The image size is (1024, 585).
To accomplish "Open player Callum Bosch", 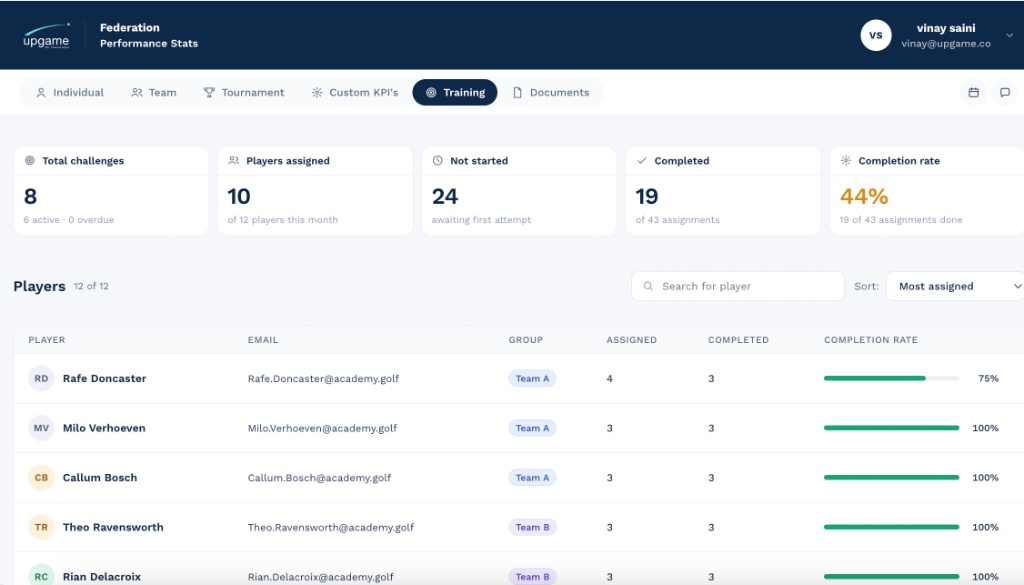I will (100, 478).
